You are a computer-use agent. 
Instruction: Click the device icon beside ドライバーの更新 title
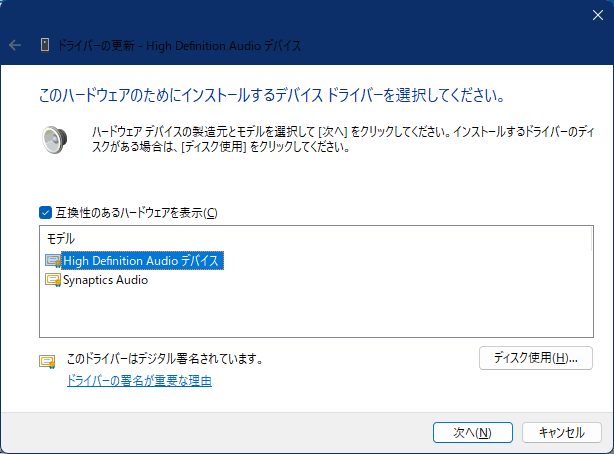45,45
